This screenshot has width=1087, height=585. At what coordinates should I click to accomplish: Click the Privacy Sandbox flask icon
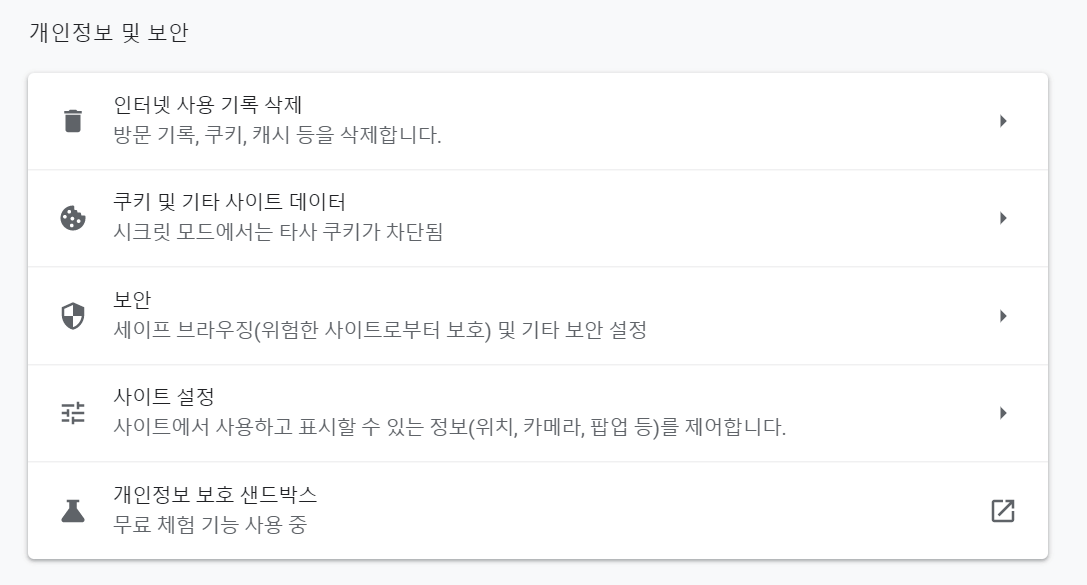pos(73,511)
